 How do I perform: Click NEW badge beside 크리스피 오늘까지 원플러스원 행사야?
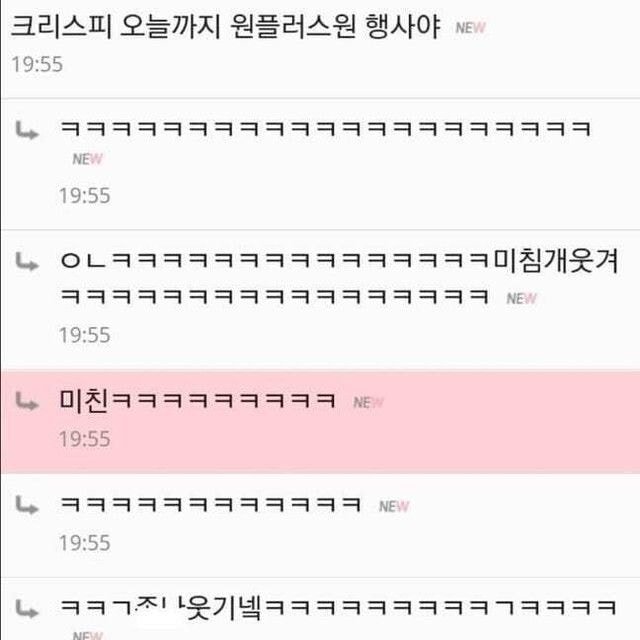click(x=470, y=28)
